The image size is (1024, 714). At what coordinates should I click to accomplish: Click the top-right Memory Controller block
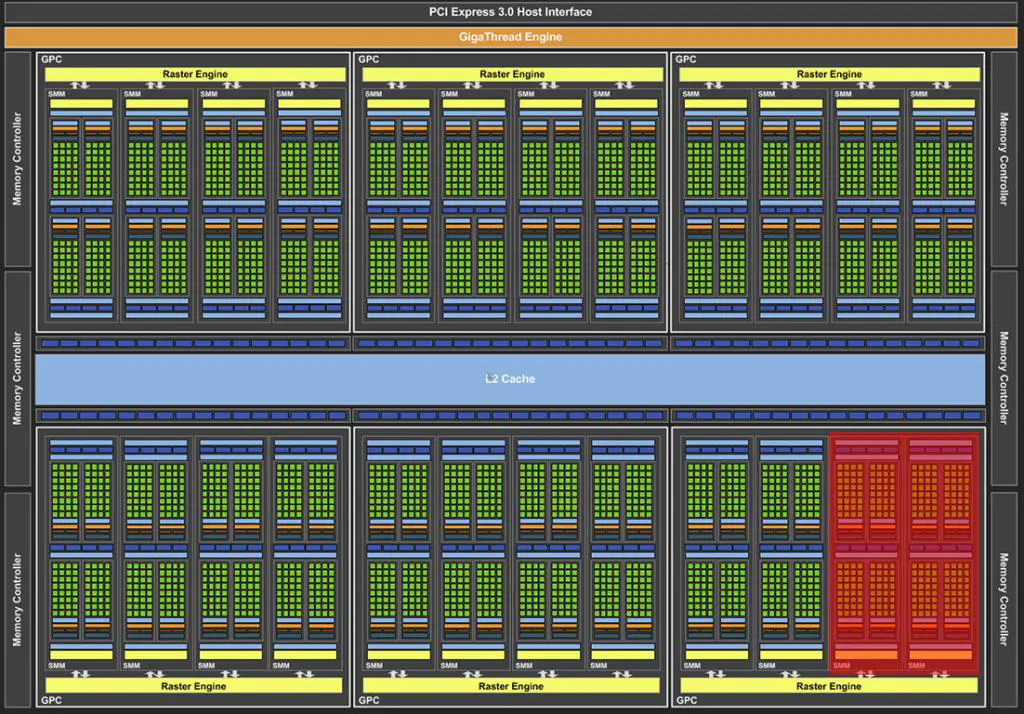1005,158
